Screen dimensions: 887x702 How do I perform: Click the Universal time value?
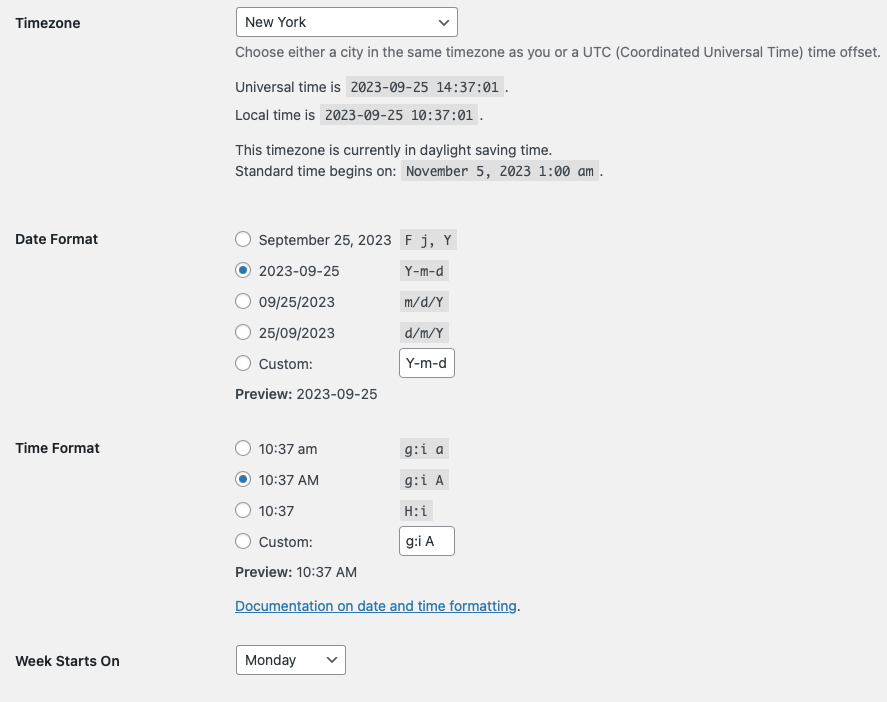point(425,87)
